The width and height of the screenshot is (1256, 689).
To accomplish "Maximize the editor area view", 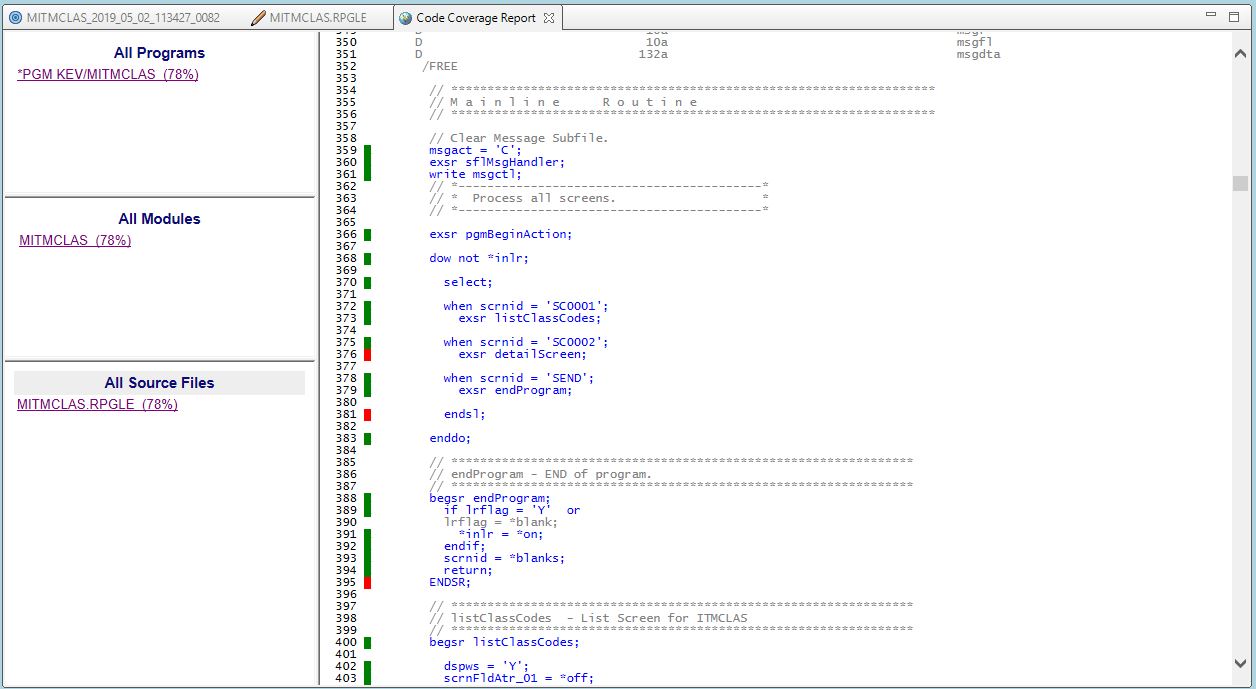I will point(1236,16).
